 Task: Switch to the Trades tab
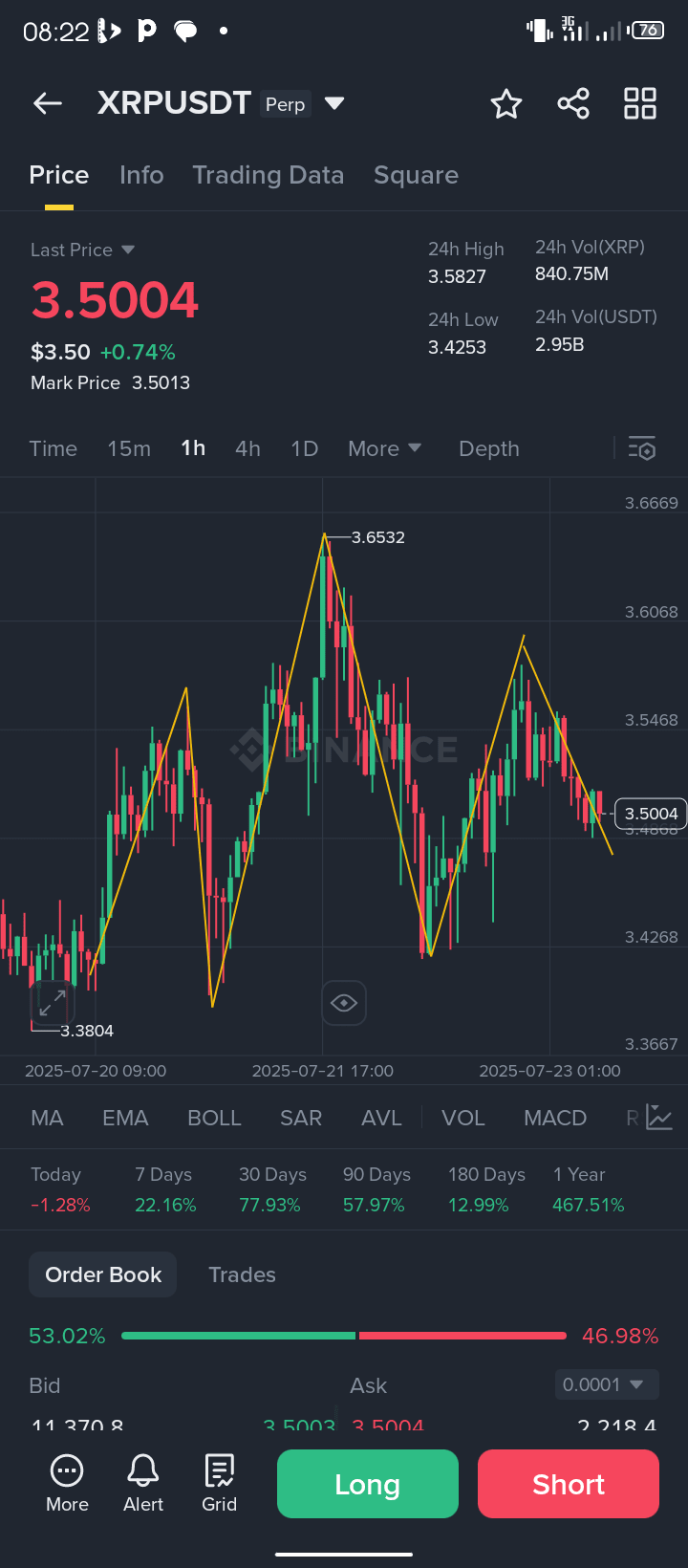click(x=242, y=1274)
